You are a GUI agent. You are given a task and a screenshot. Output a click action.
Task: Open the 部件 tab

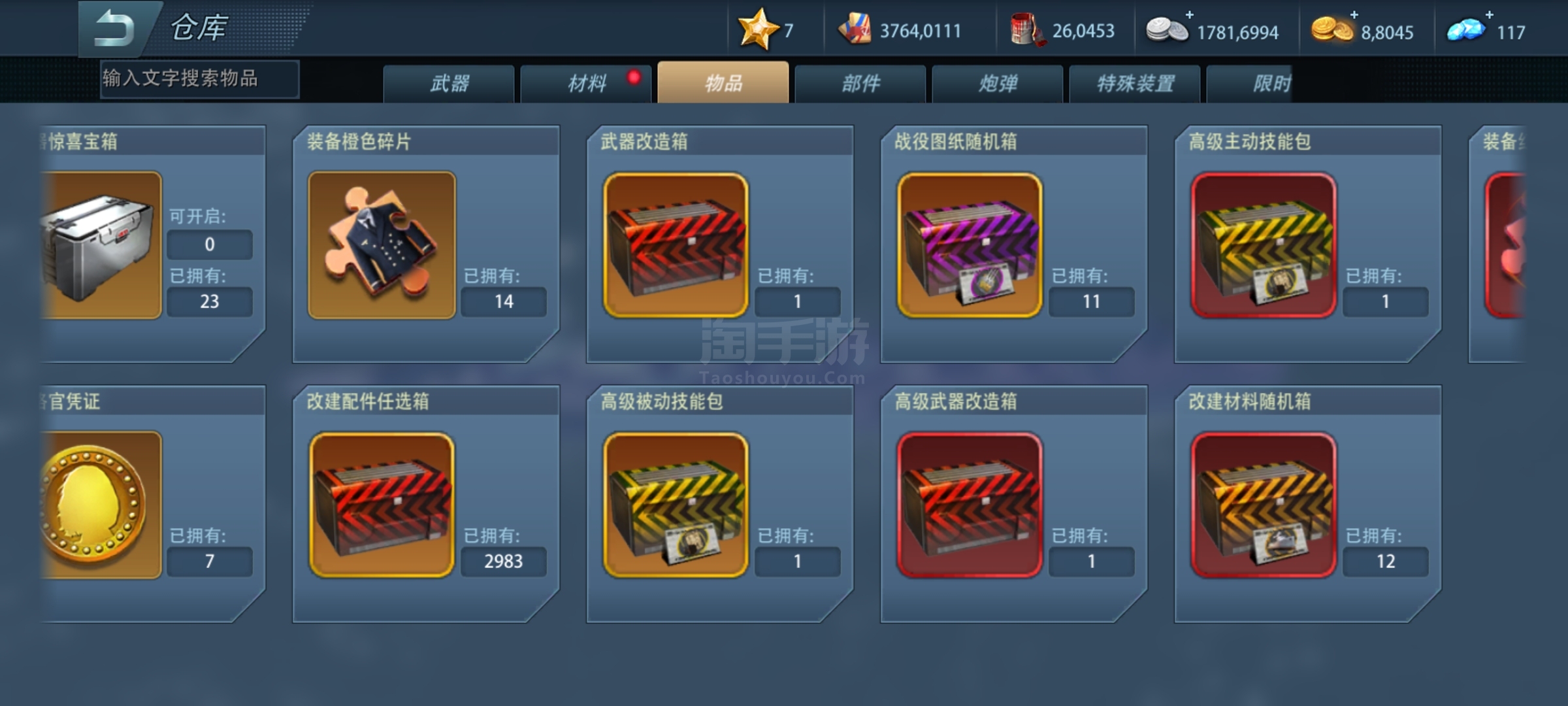860,83
